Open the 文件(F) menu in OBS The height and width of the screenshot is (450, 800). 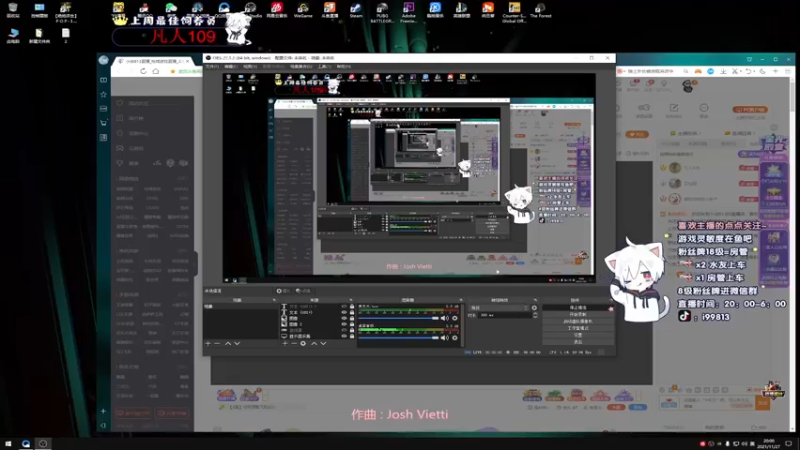[212, 66]
